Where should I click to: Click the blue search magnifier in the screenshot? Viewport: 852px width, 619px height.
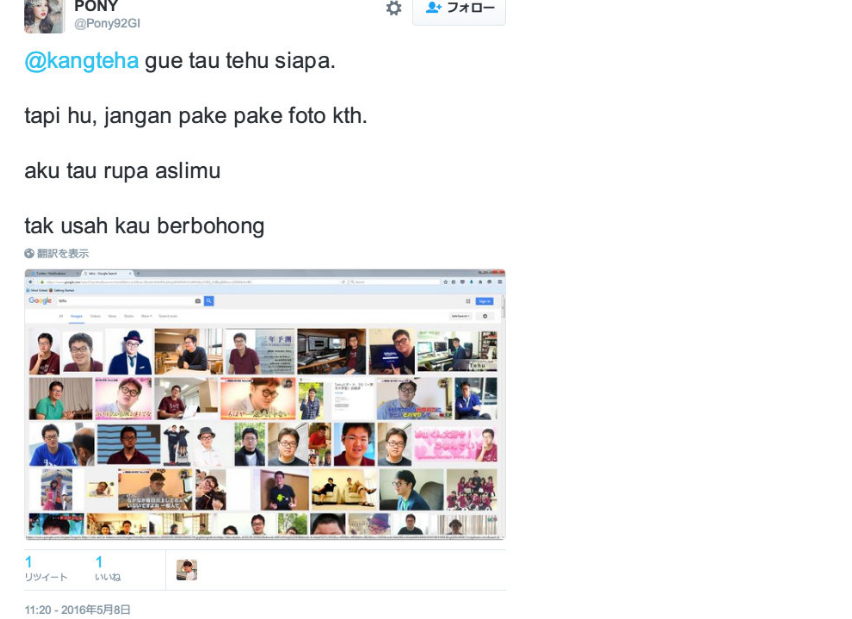(x=209, y=301)
